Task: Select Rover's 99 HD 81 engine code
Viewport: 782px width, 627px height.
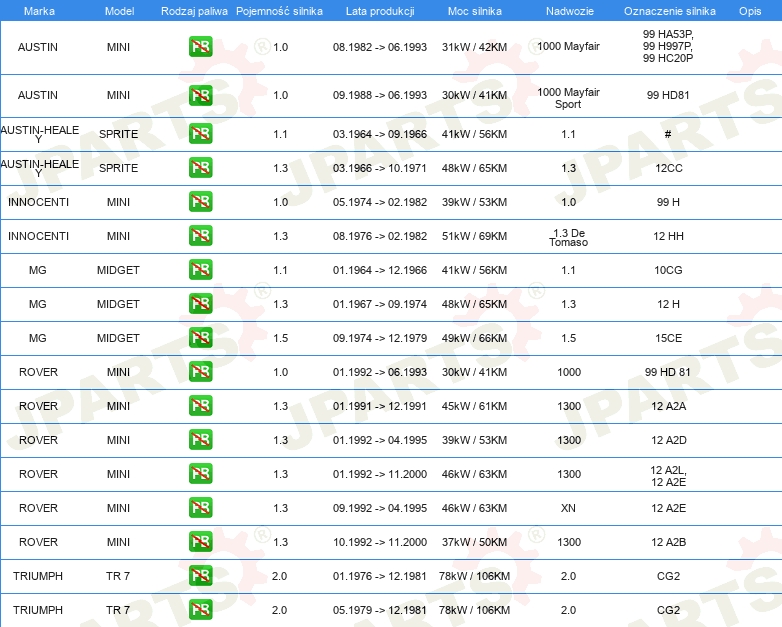Action: 668,372
